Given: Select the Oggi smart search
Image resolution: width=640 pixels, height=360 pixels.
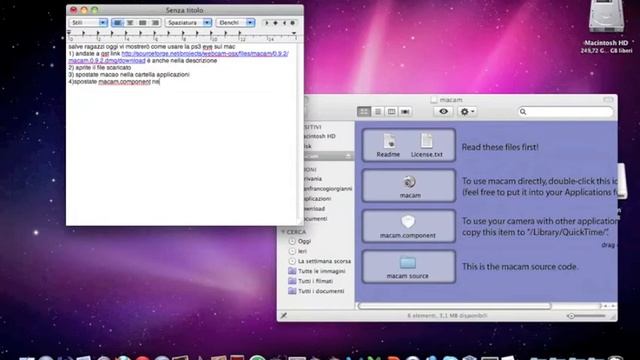Looking at the screenshot, I should coord(304,241).
